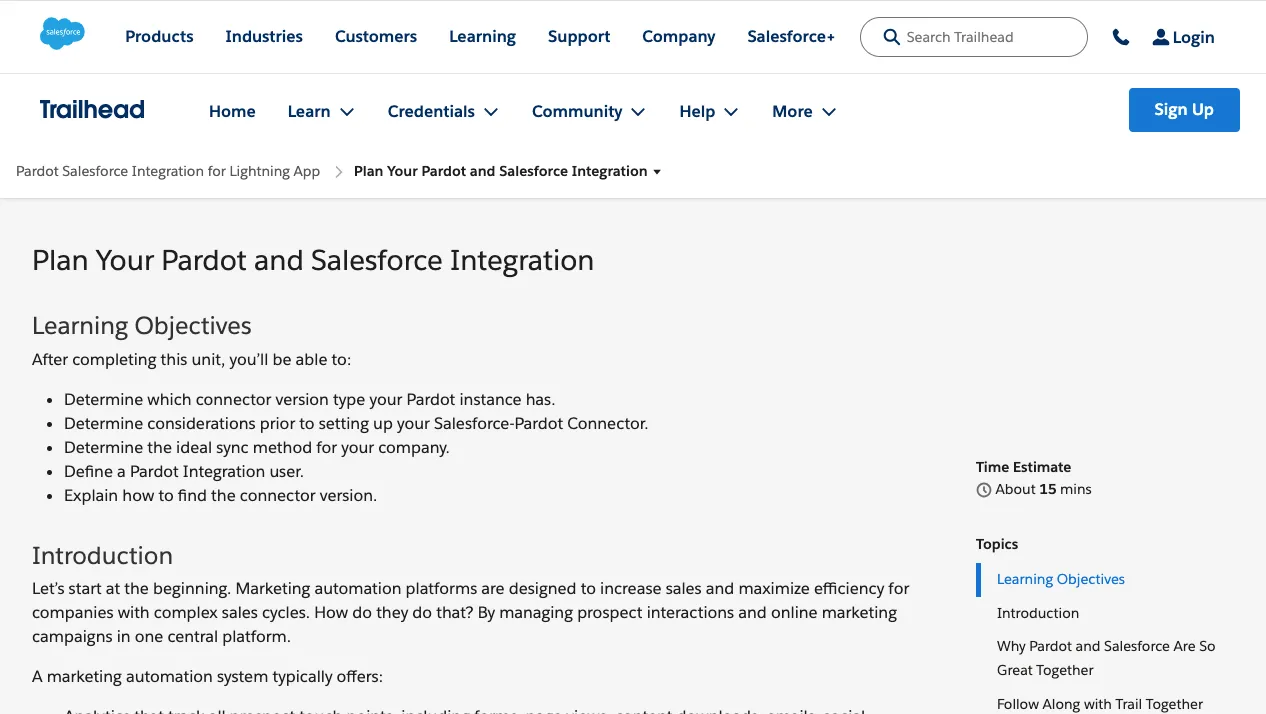Click 'Determine which connector version type' bullet
The image size is (1266, 714).
coord(309,399)
